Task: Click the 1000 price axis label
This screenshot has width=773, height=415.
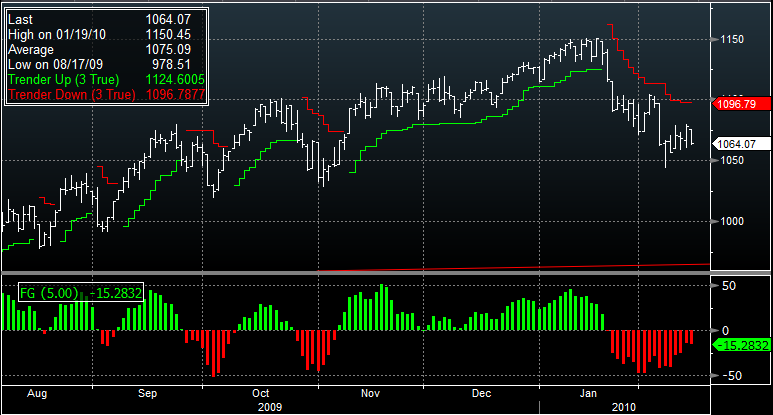Action: tap(732, 221)
